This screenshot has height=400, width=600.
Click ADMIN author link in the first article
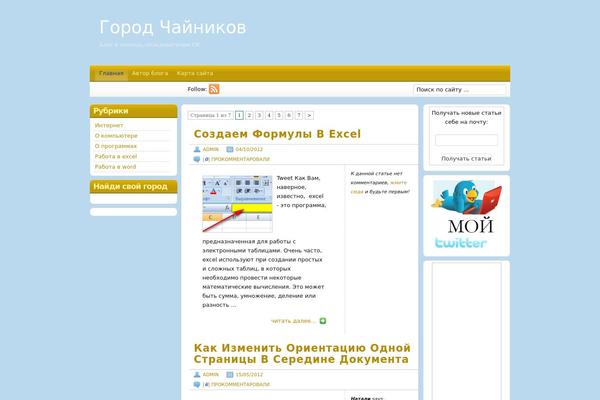211,149
